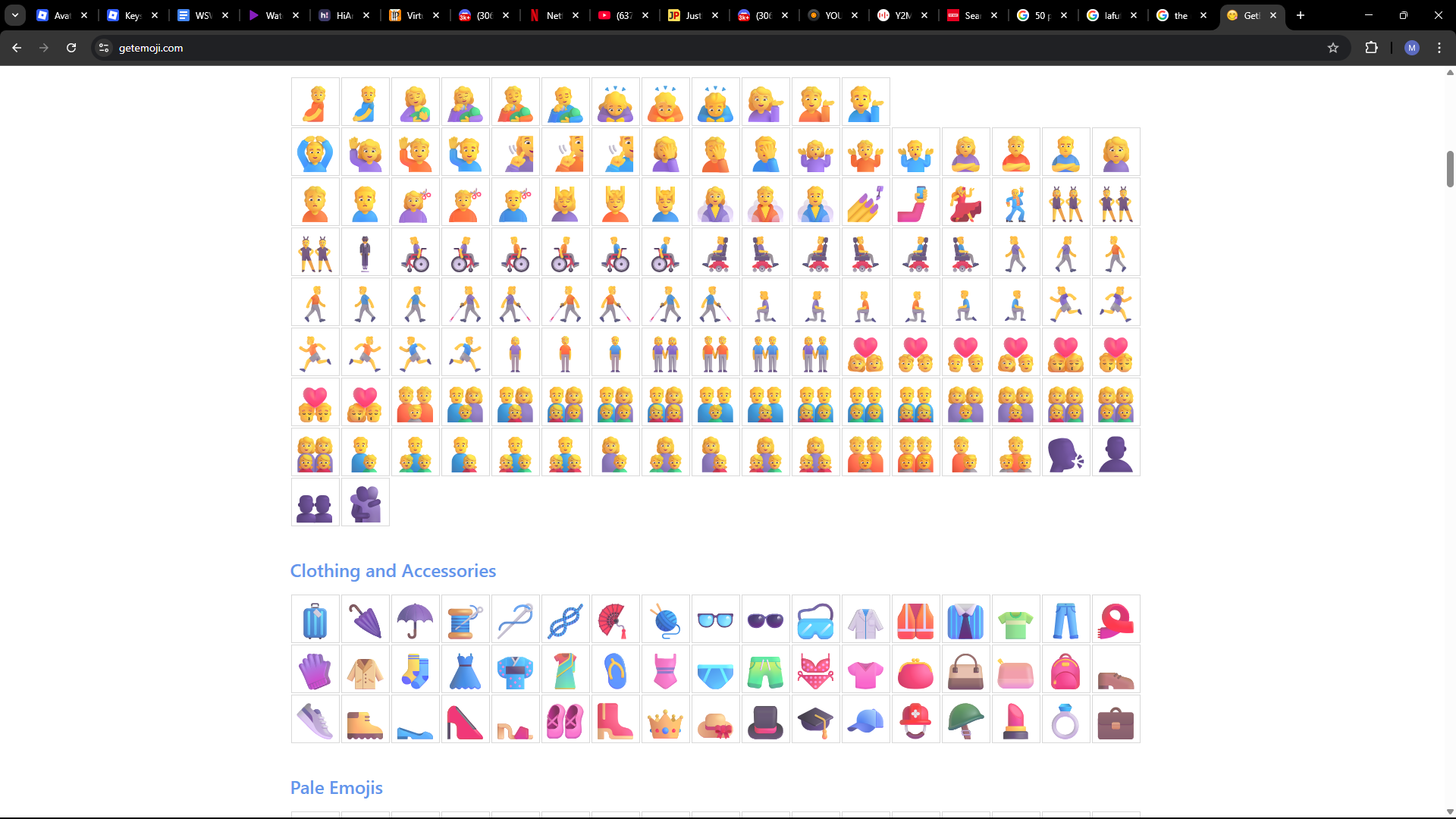Copy the speaking head silhouette emoji
Screen dimensions: 1456x819
pyautogui.click(x=1066, y=453)
